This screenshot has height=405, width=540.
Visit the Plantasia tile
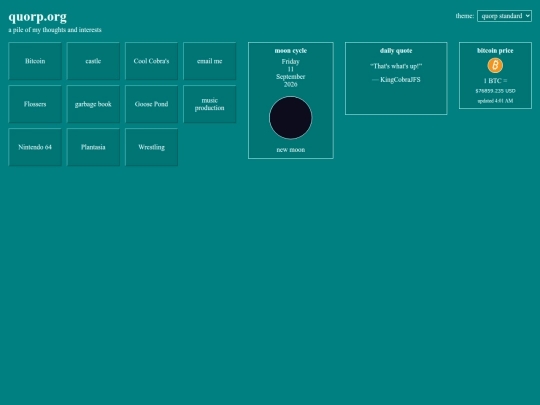(x=93, y=147)
